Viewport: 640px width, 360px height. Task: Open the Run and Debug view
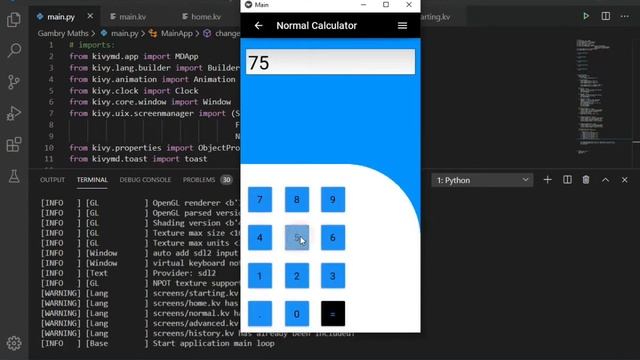click(x=14, y=113)
